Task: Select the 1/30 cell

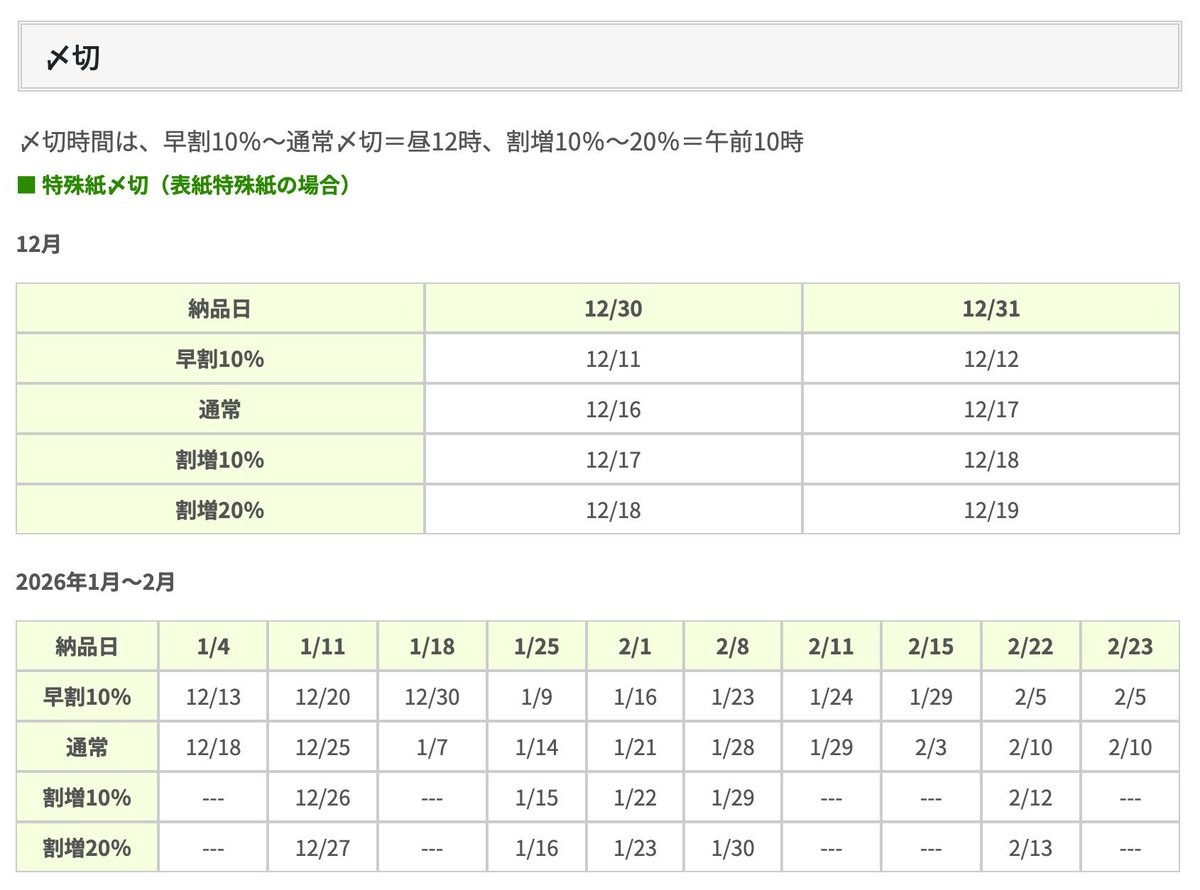Action: (x=733, y=849)
